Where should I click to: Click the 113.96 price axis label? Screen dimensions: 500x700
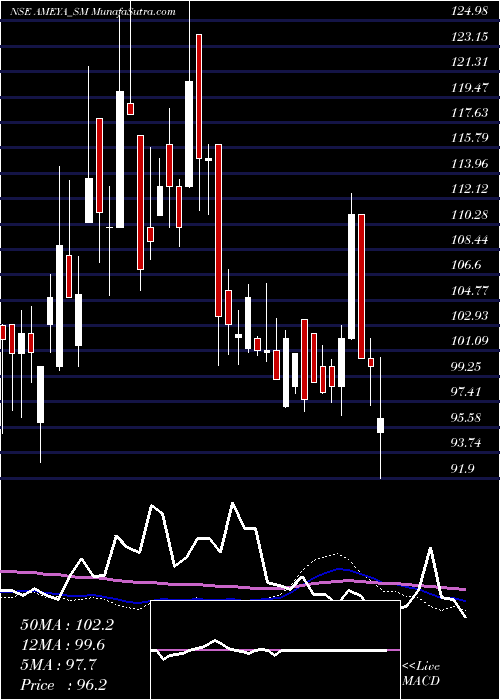[x=469, y=164]
